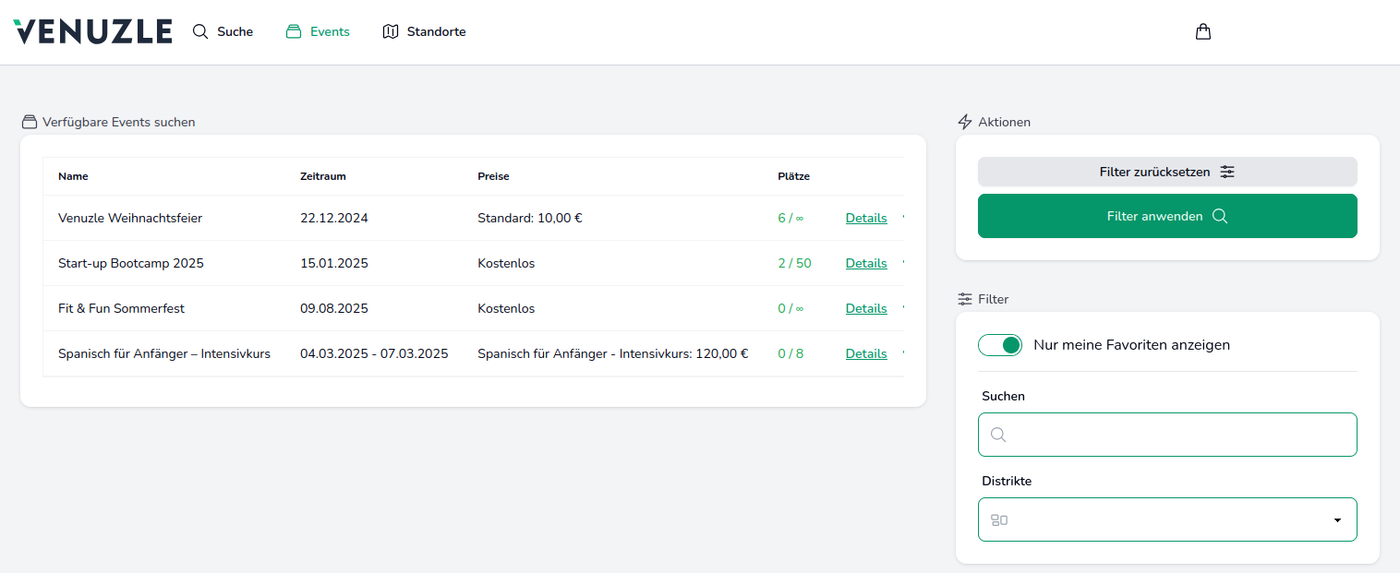Click the magnifier icon on Filter anwenden

point(1219,216)
